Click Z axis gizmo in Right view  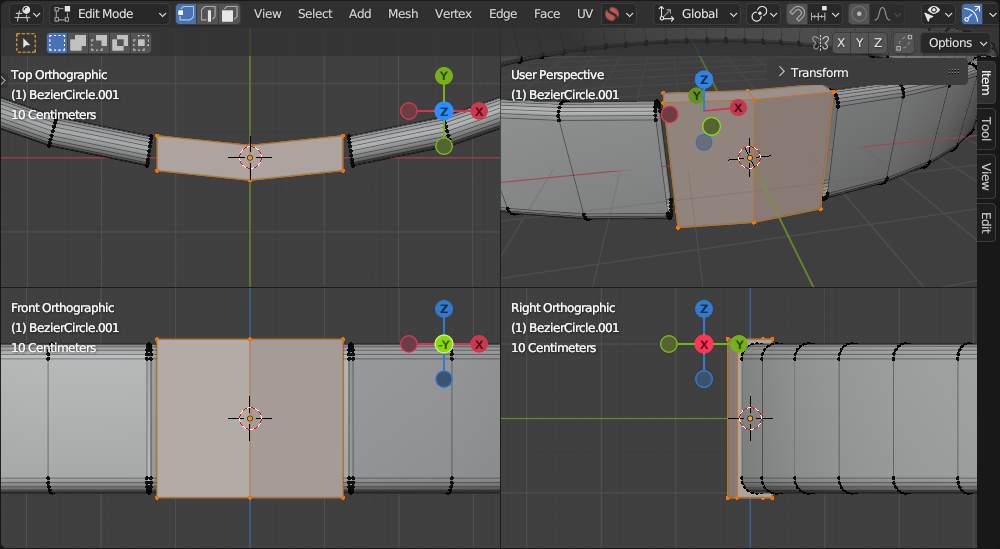(x=703, y=309)
